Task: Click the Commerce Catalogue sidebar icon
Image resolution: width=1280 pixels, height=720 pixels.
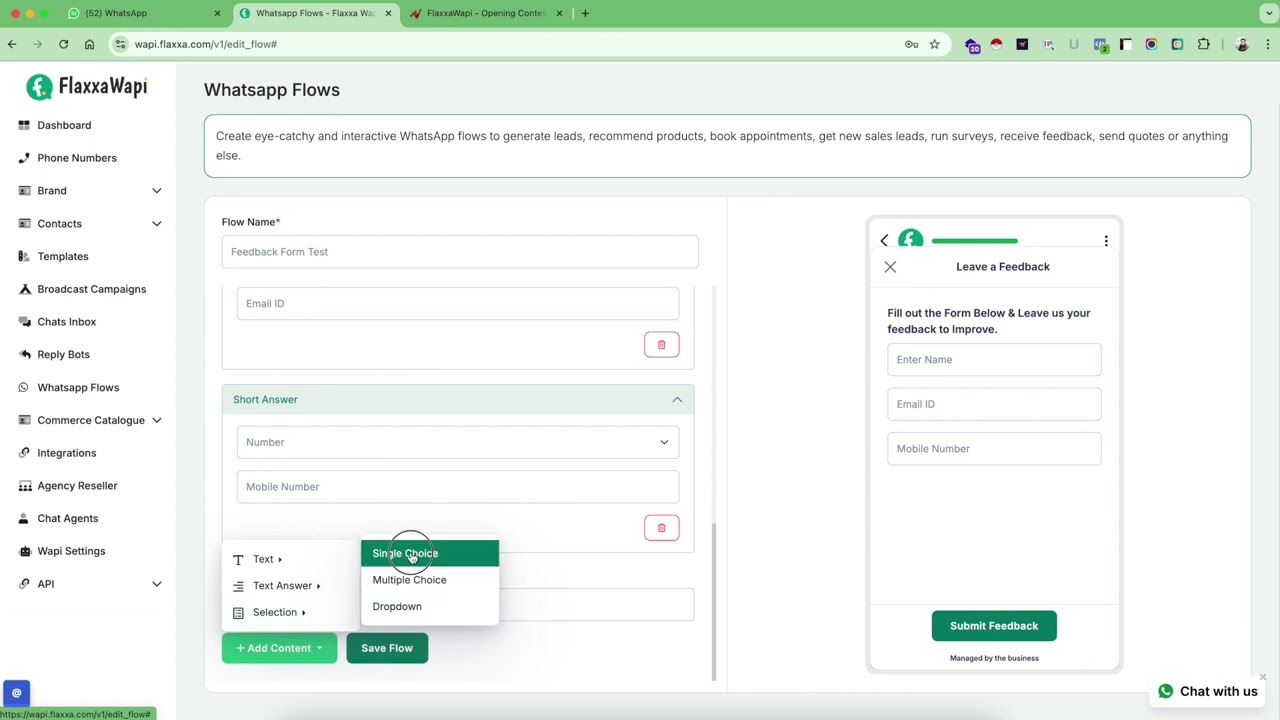Action: click(24, 420)
